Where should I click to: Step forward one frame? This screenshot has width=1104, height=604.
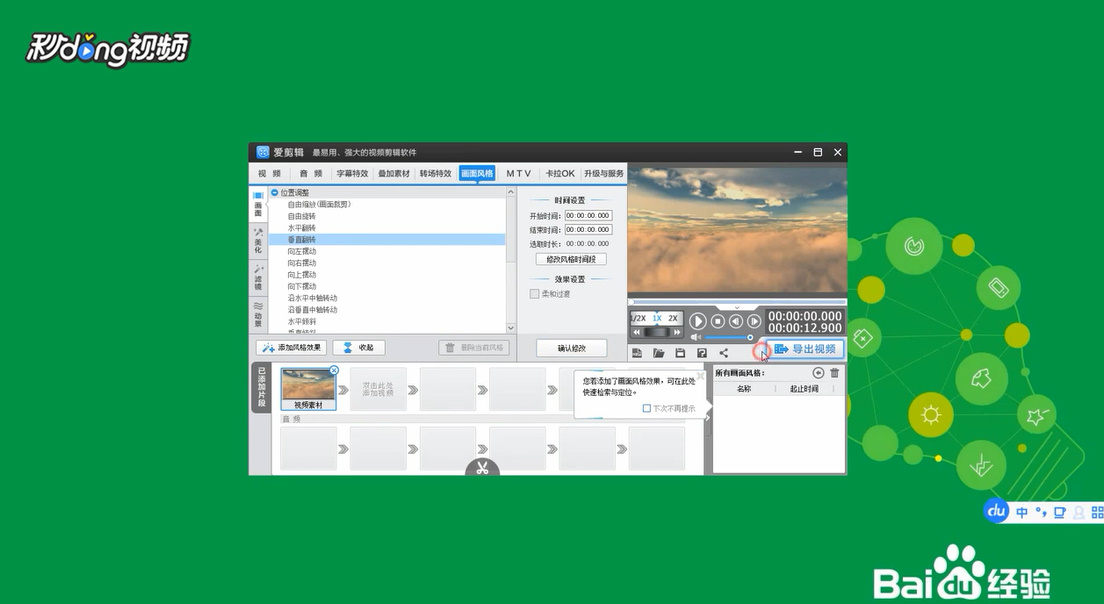point(754,322)
